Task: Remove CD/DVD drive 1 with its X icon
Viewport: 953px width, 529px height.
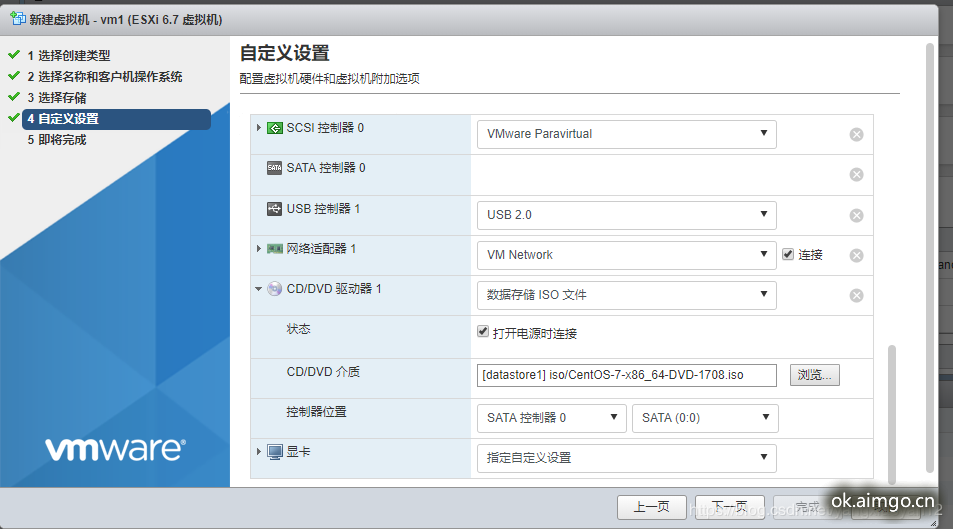Action: (856, 295)
